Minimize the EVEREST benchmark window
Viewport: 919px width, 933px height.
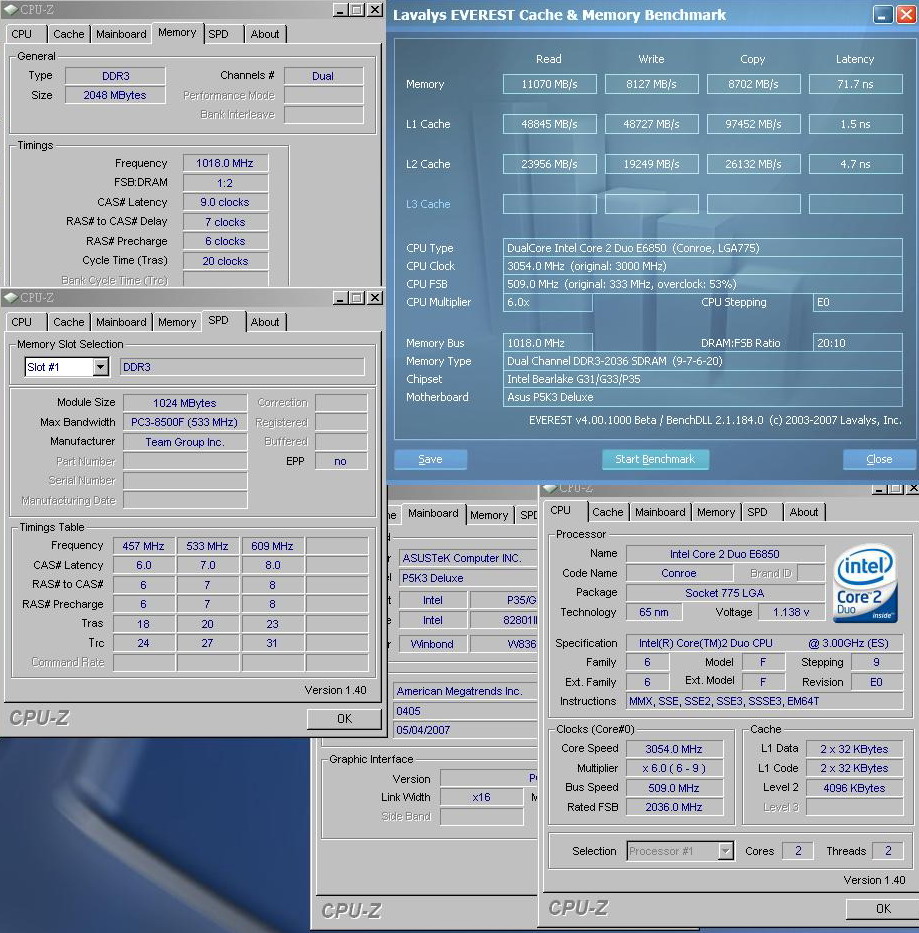coord(882,14)
